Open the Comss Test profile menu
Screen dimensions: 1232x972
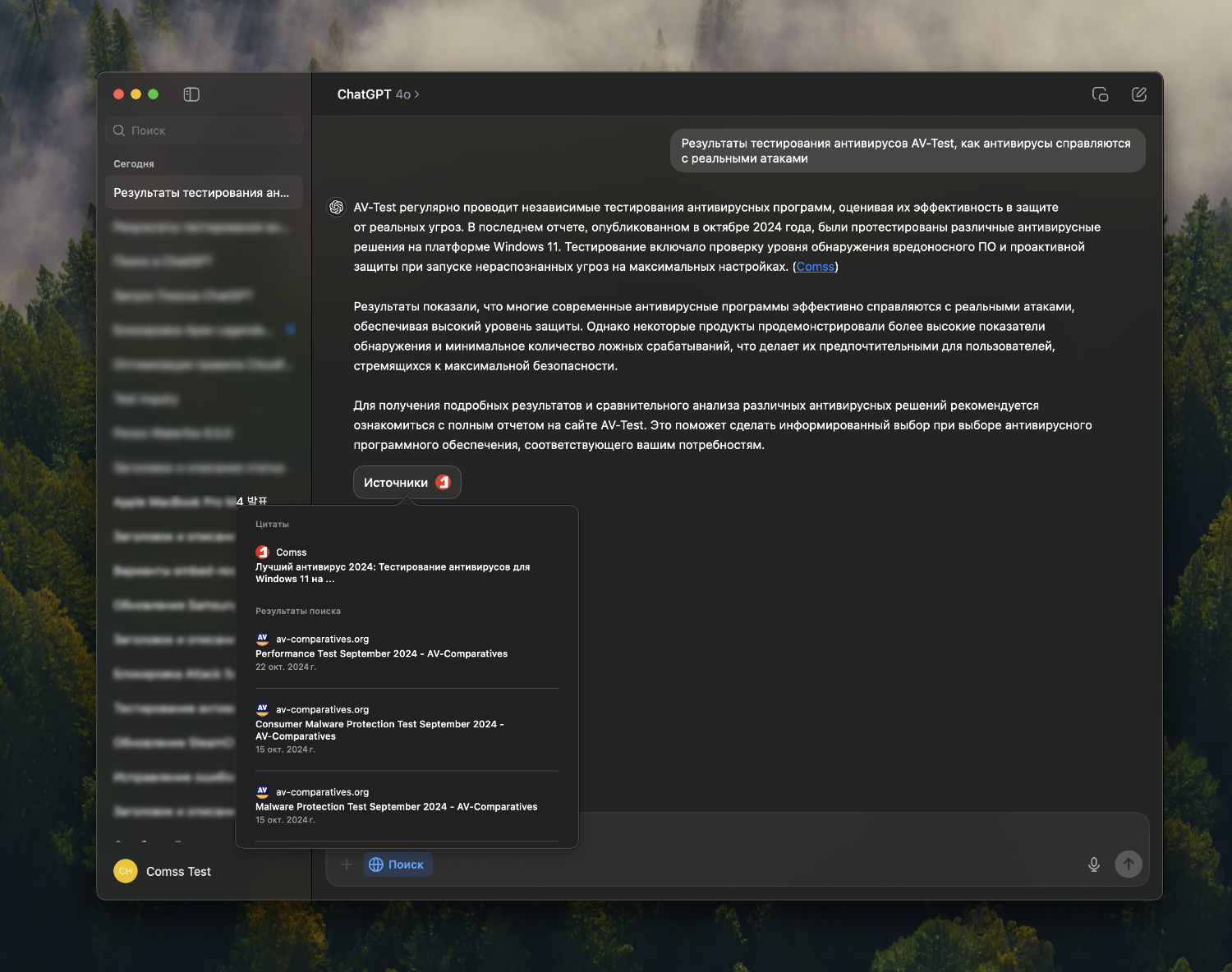pos(163,871)
